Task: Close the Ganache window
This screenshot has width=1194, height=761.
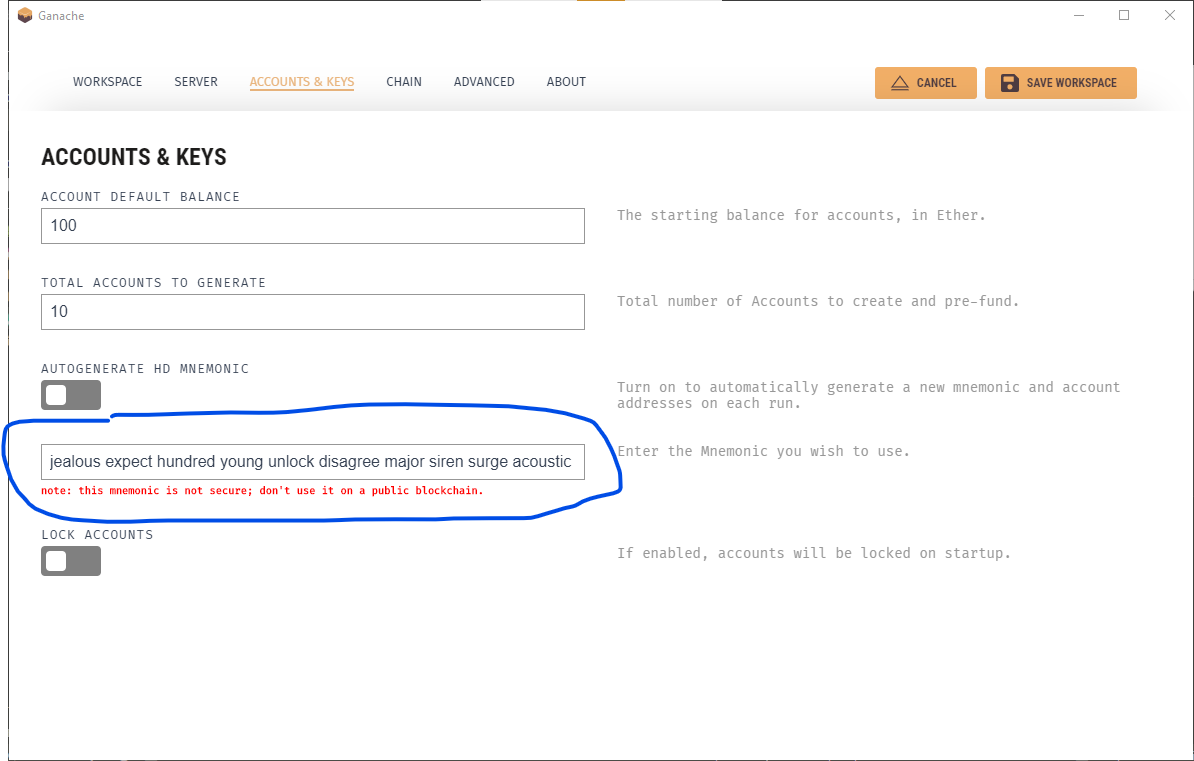Action: coord(1170,15)
